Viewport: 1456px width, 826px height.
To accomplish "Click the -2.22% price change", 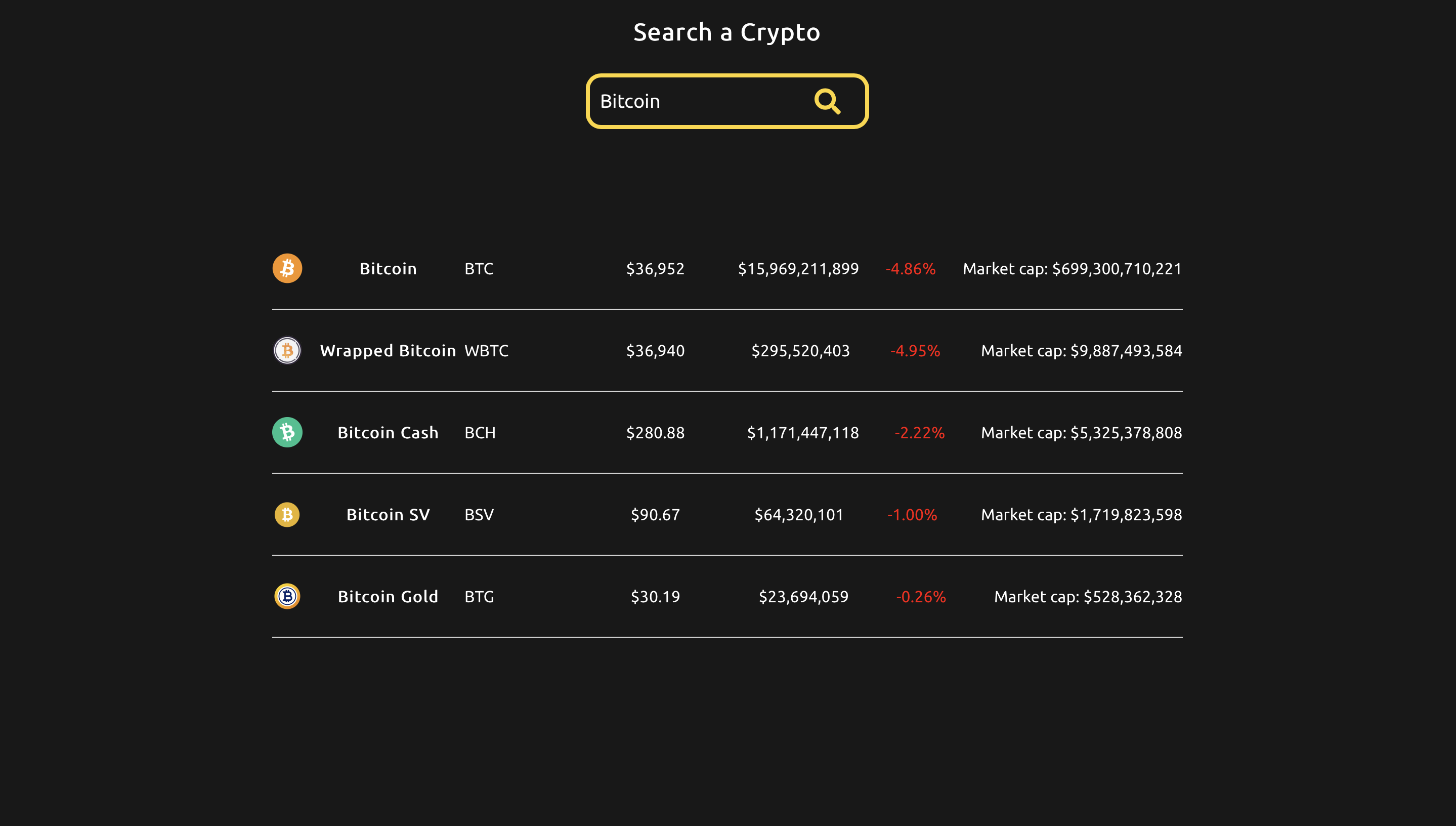I will (x=920, y=433).
